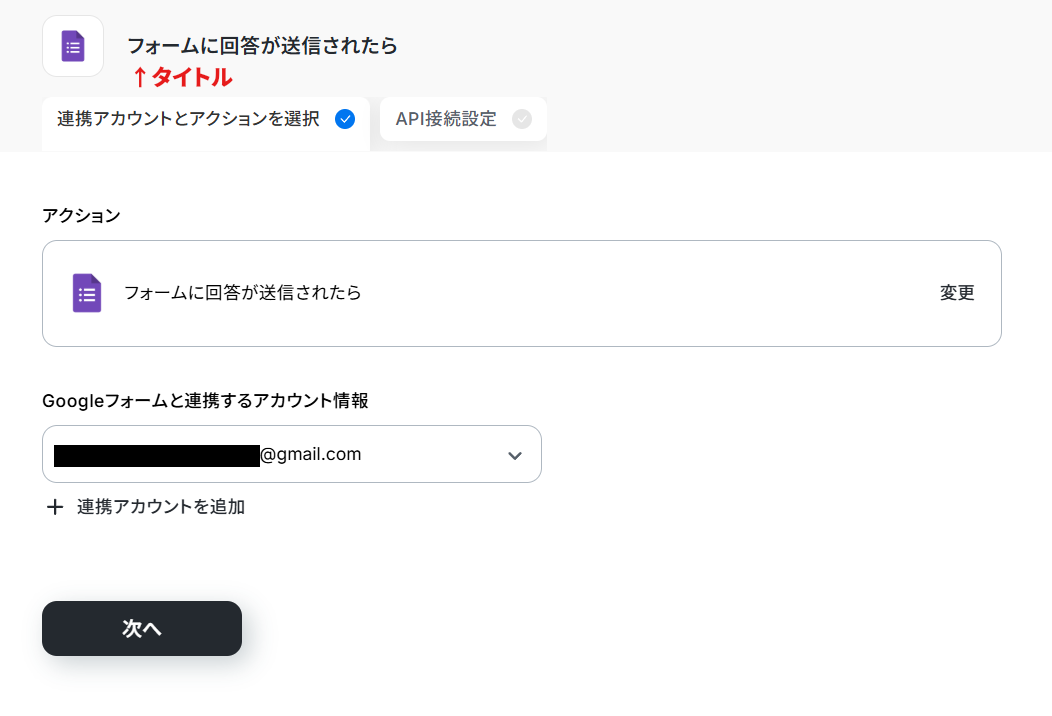Image resolution: width=1052 pixels, height=716 pixels.
Task: Click 変更 to change the action
Action: tap(957, 293)
